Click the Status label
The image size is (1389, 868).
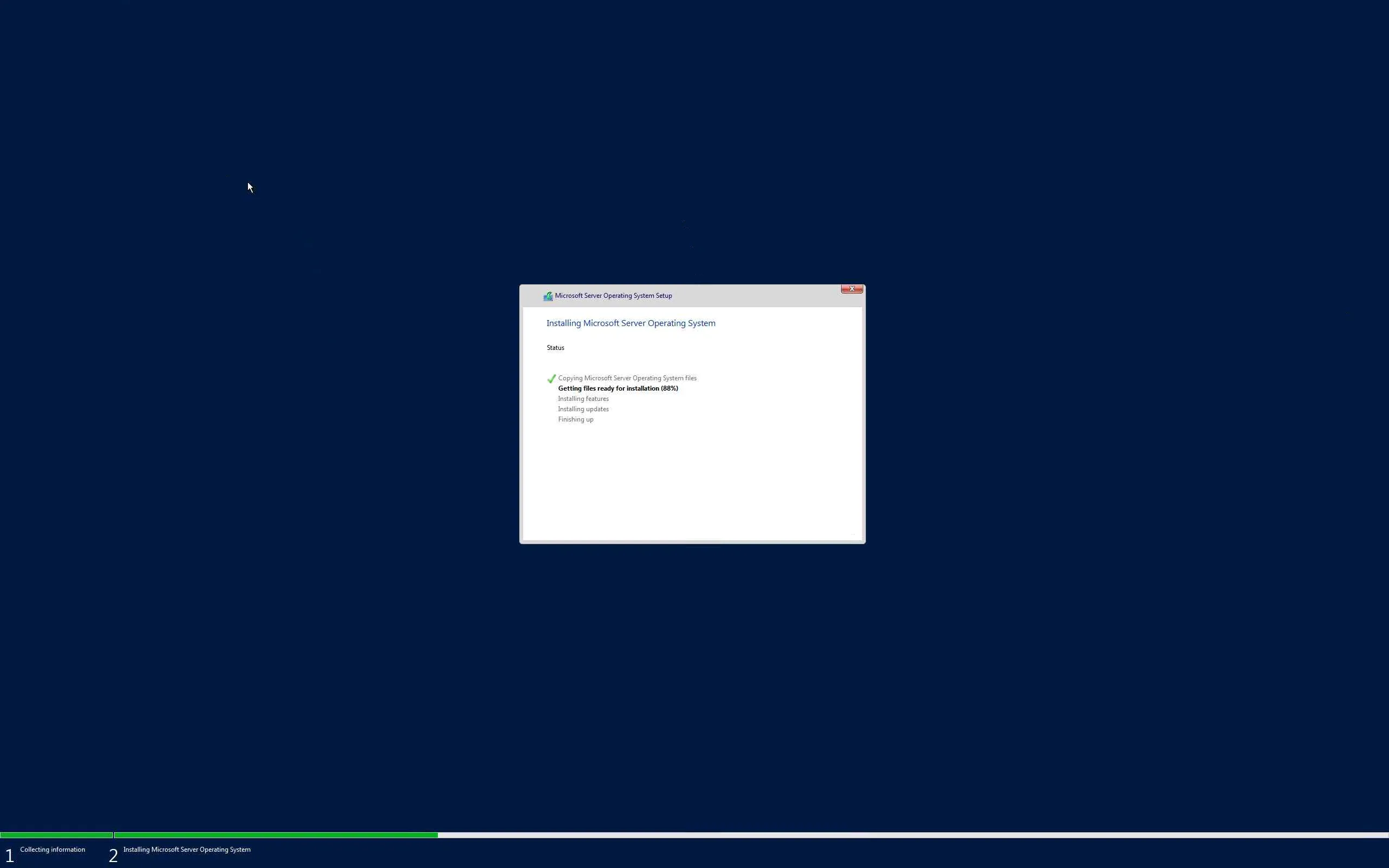point(555,348)
